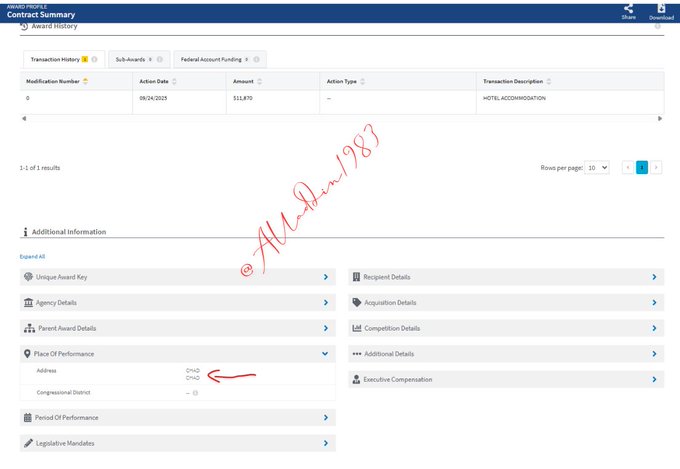The height and width of the screenshot is (469, 680).
Task: Collapse the Place Of Performance section
Action: click(x=325, y=354)
